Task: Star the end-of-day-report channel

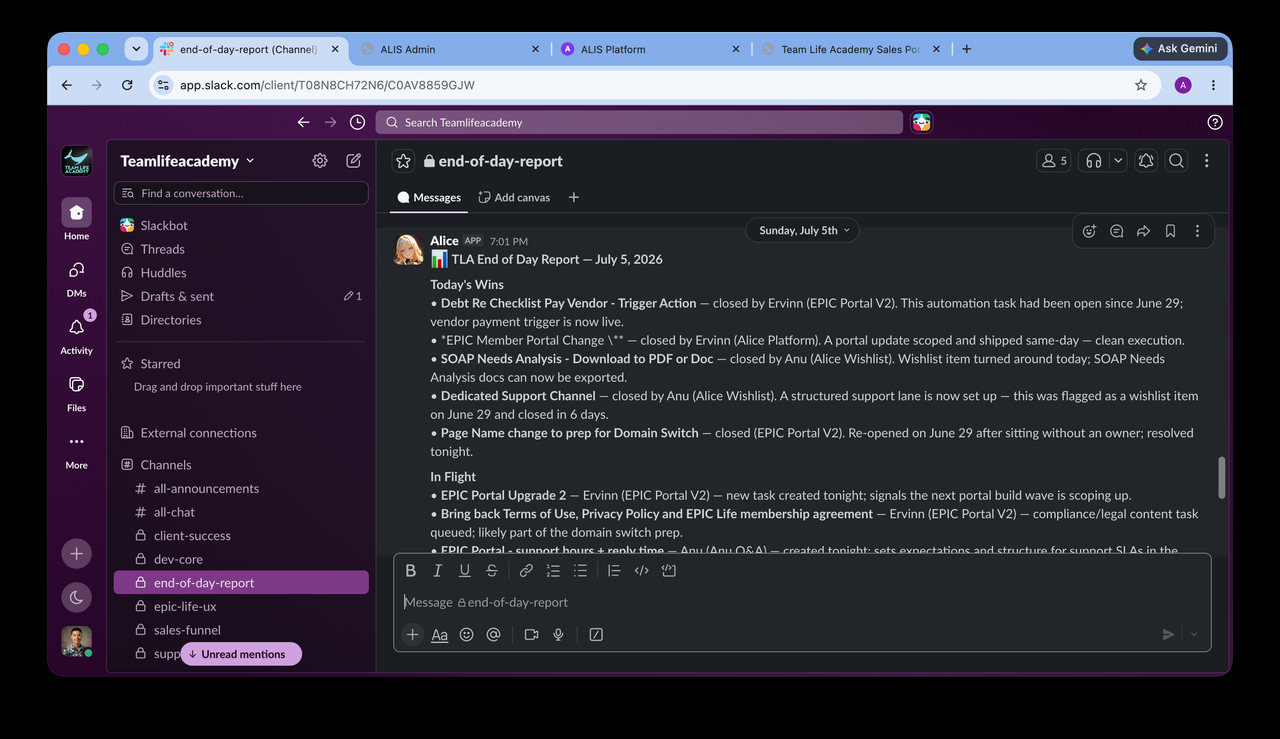Action: click(403, 161)
